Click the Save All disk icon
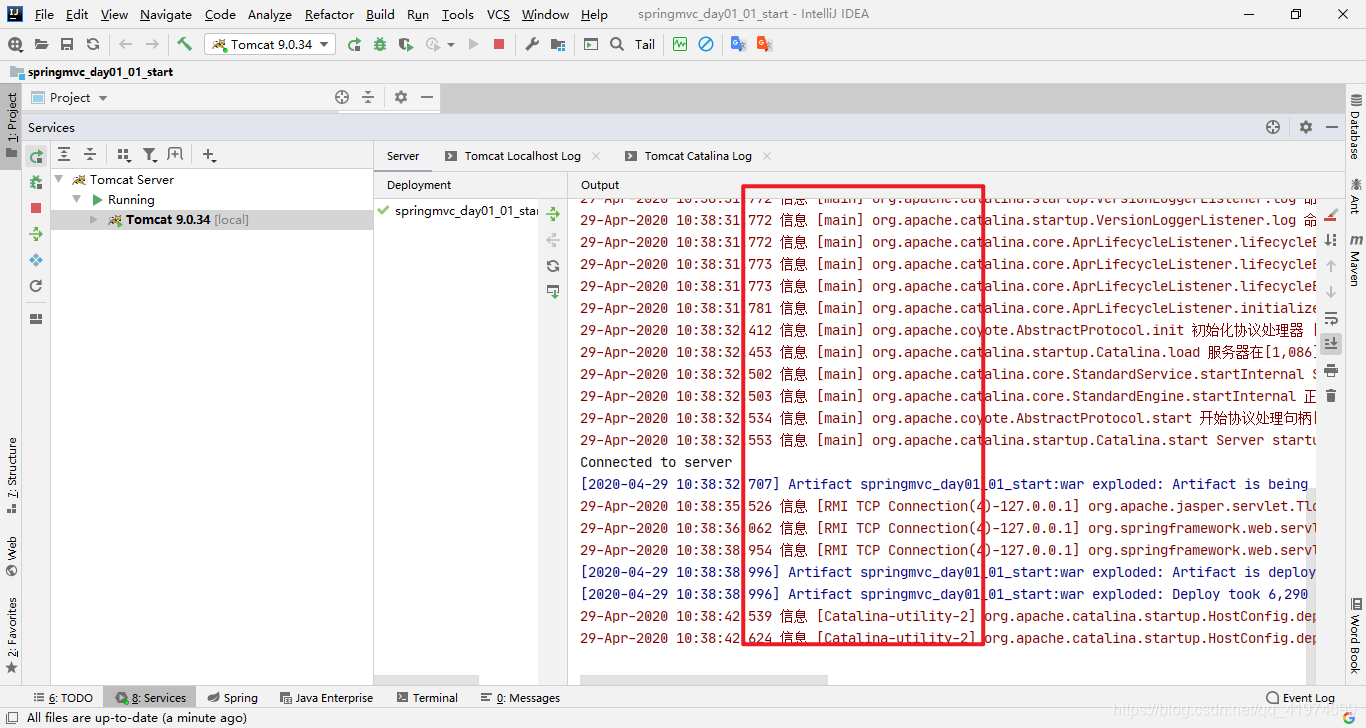Viewport: 1366px width, 728px height. tap(67, 44)
